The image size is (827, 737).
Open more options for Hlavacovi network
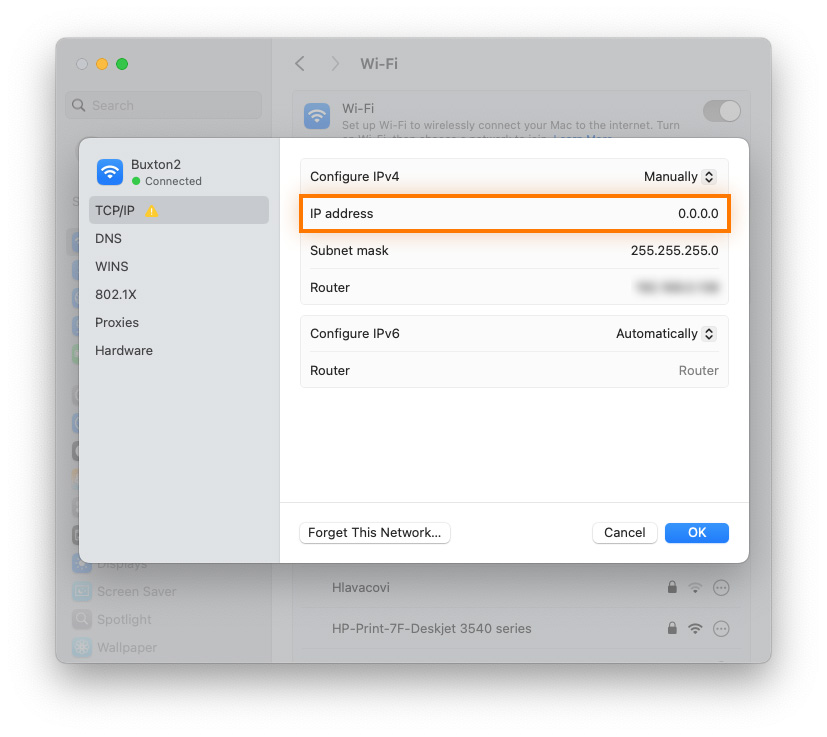[721, 587]
